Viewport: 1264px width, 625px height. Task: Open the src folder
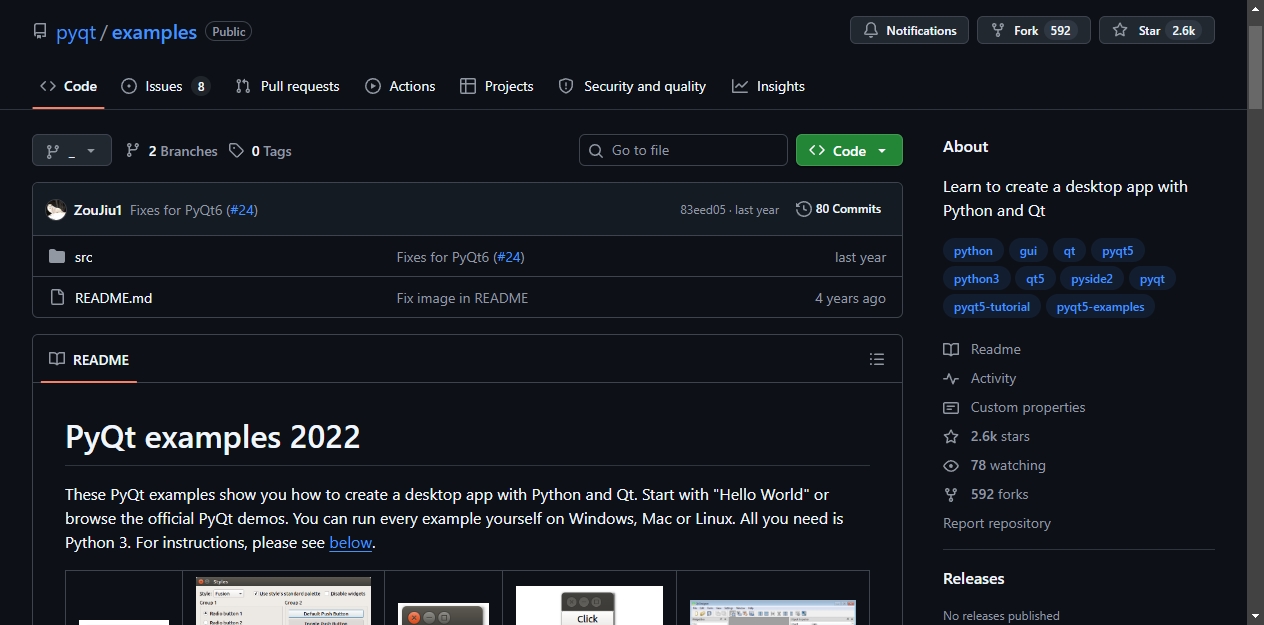pyautogui.click(x=84, y=257)
